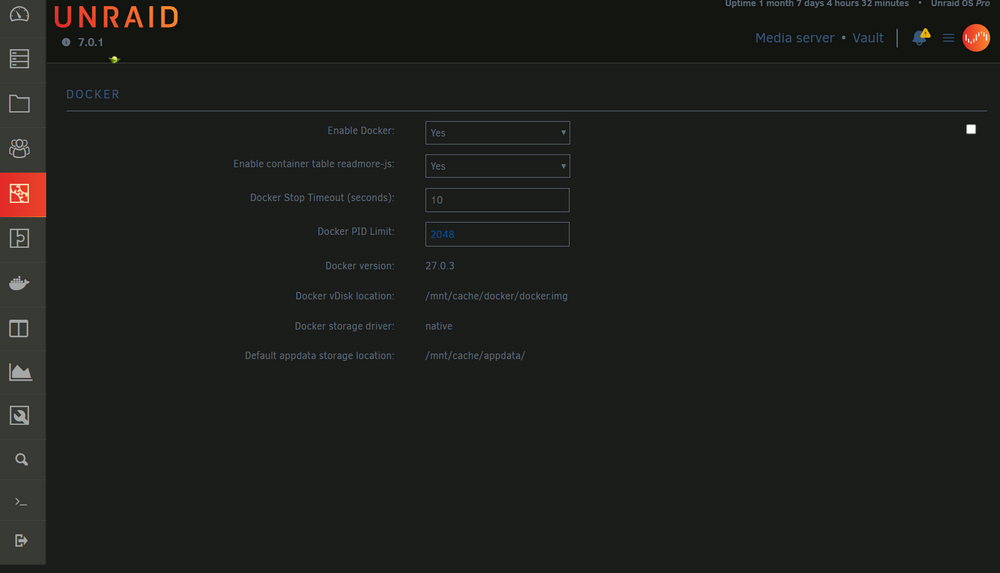Click the Docker vDisk location label

344,296
